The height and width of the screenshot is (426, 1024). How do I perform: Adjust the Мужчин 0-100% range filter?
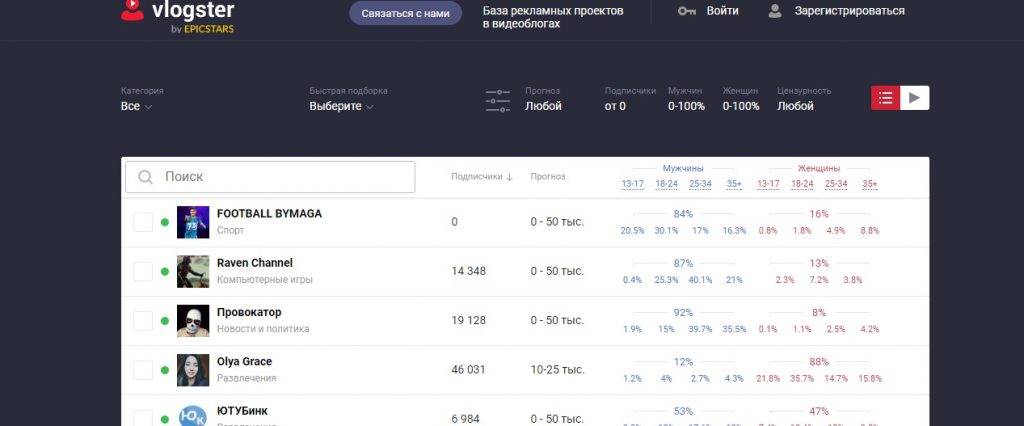click(x=686, y=106)
